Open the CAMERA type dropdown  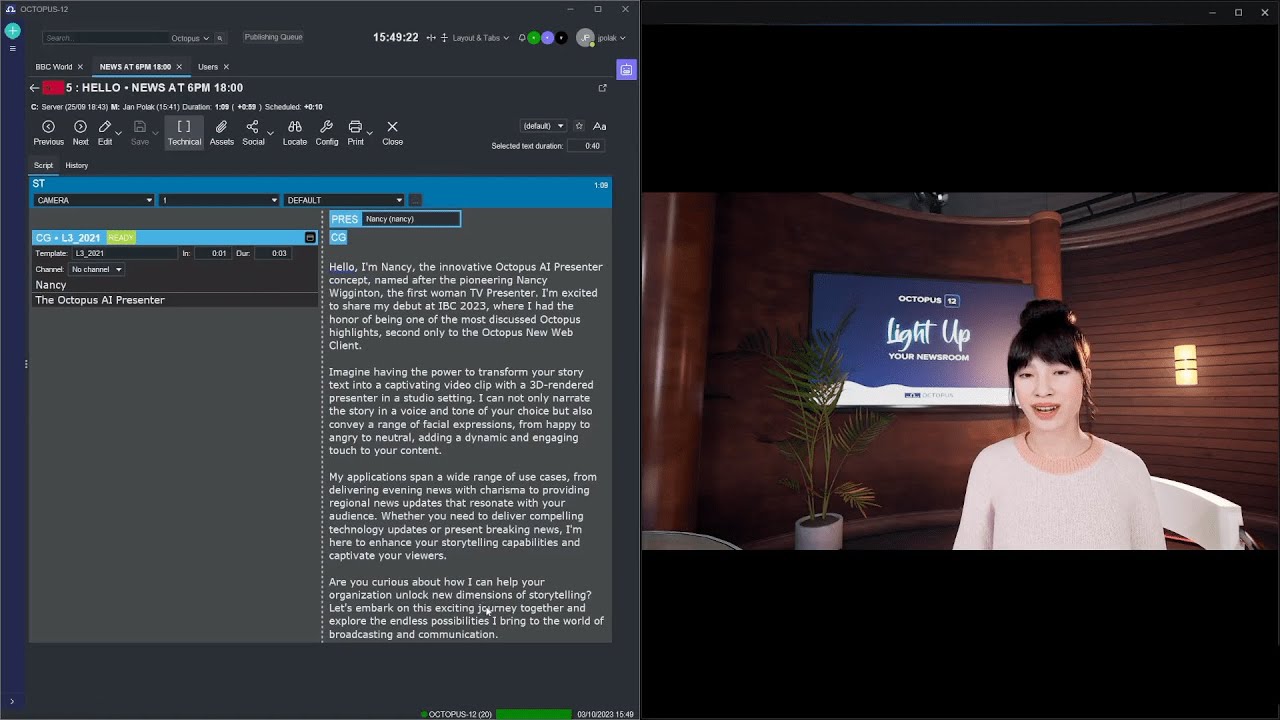pyautogui.click(x=94, y=200)
